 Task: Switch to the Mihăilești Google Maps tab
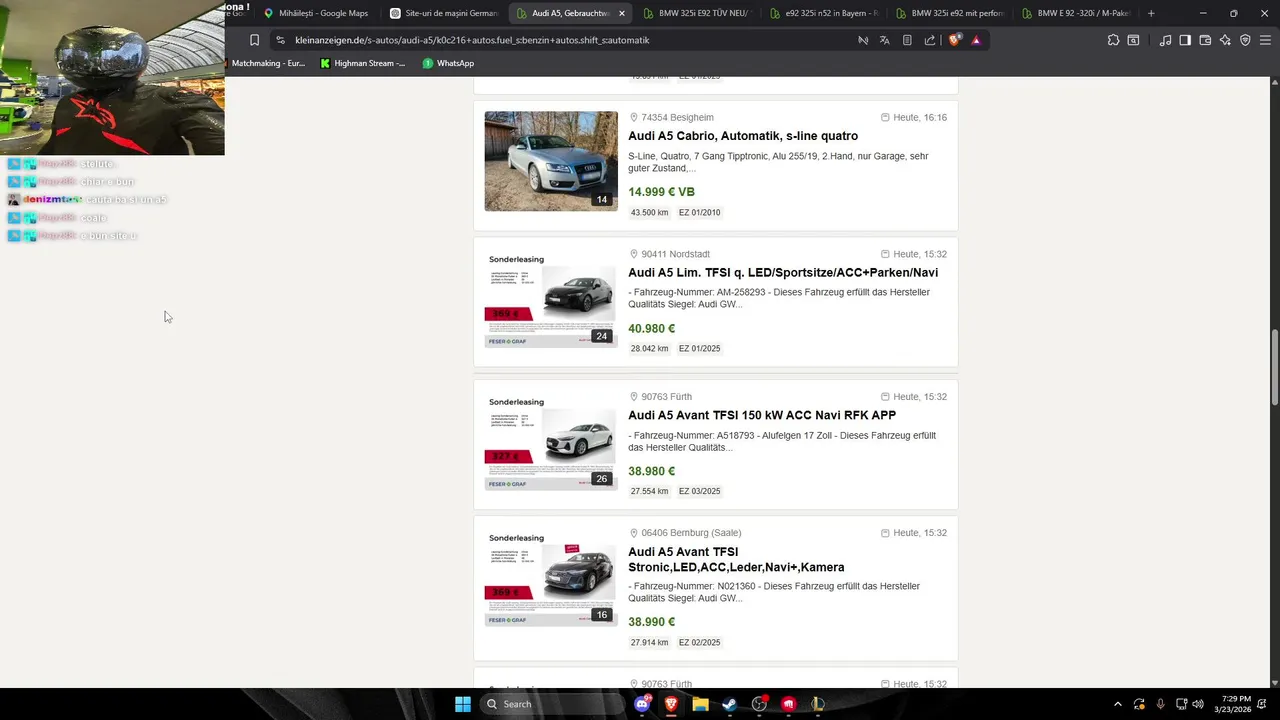[x=316, y=13]
